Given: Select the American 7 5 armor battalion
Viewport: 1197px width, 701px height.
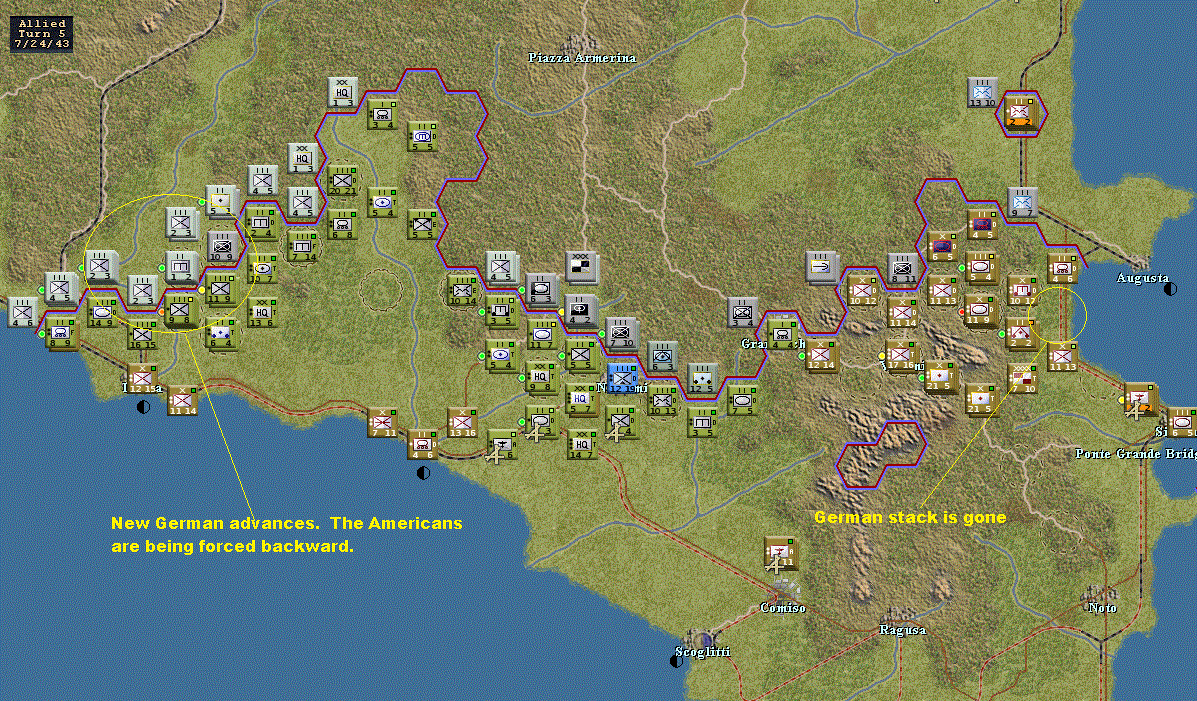Looking at the screenshot, I should (x=742, y=400).
